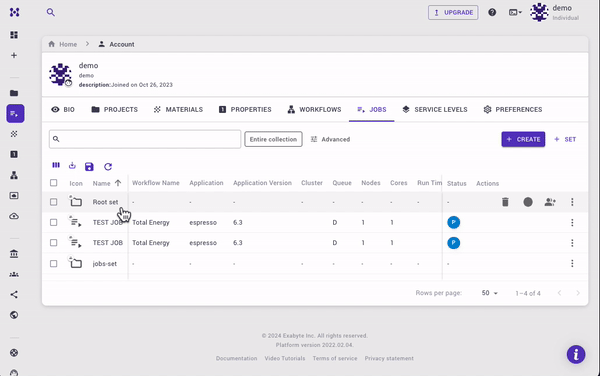The image size is (600, 376).
Task: Click the blue info button bottom right
Action: click(576, 355)
